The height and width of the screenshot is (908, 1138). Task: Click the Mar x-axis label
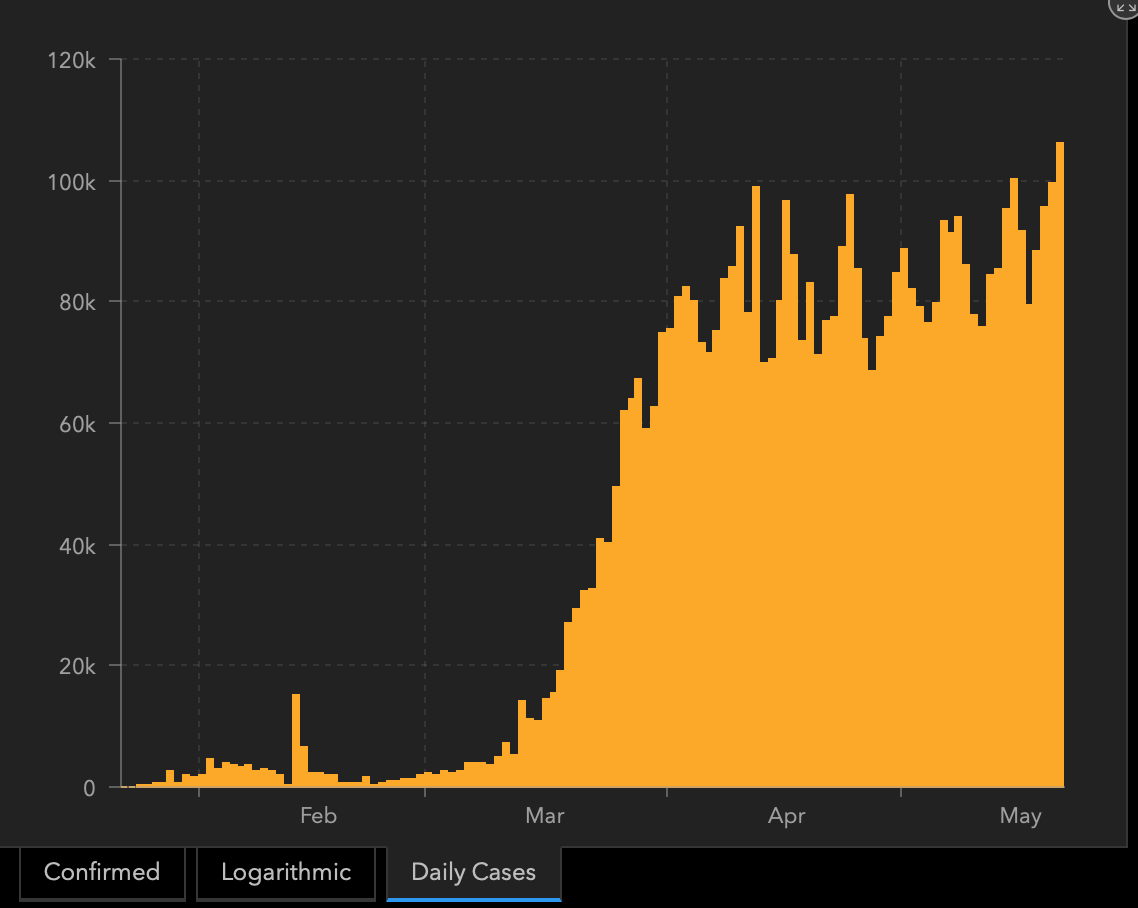click(544, 816)
